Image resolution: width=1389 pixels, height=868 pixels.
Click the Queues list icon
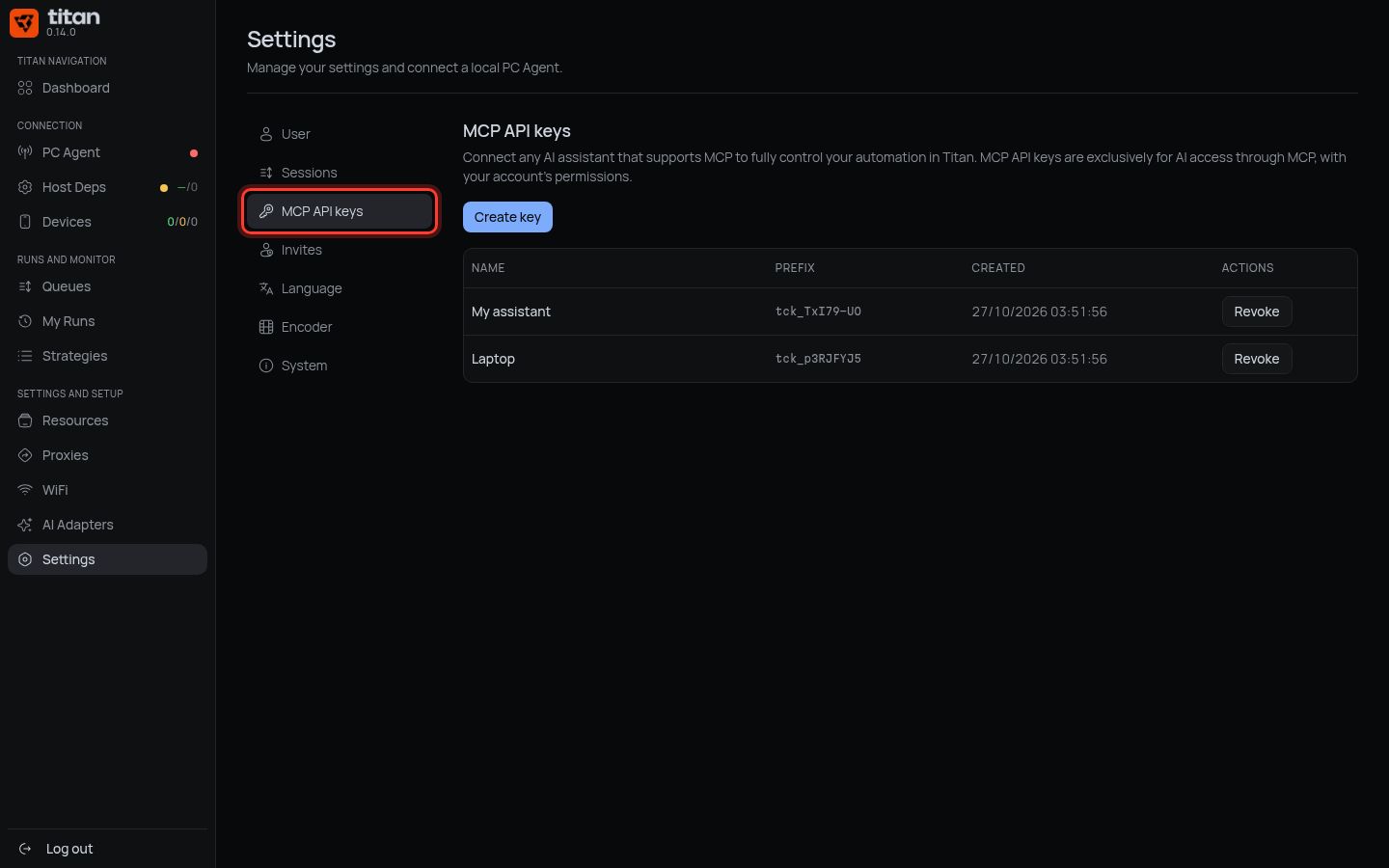25,286
